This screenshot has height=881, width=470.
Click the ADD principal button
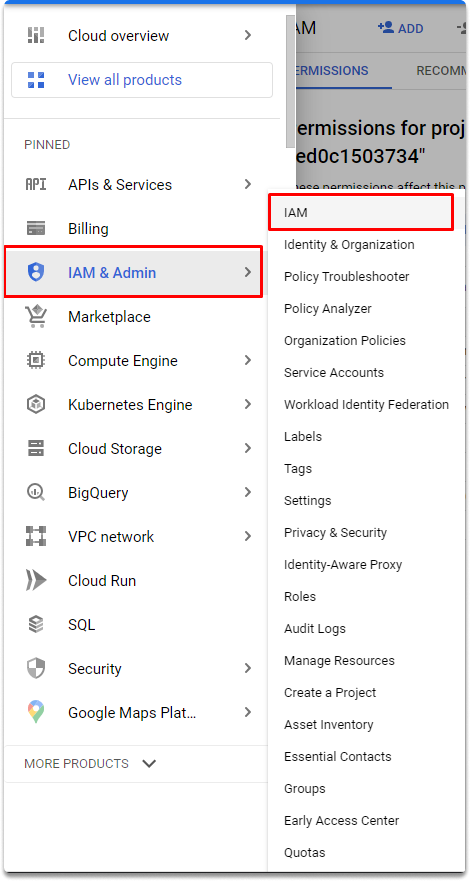click(x=400, y=29)
